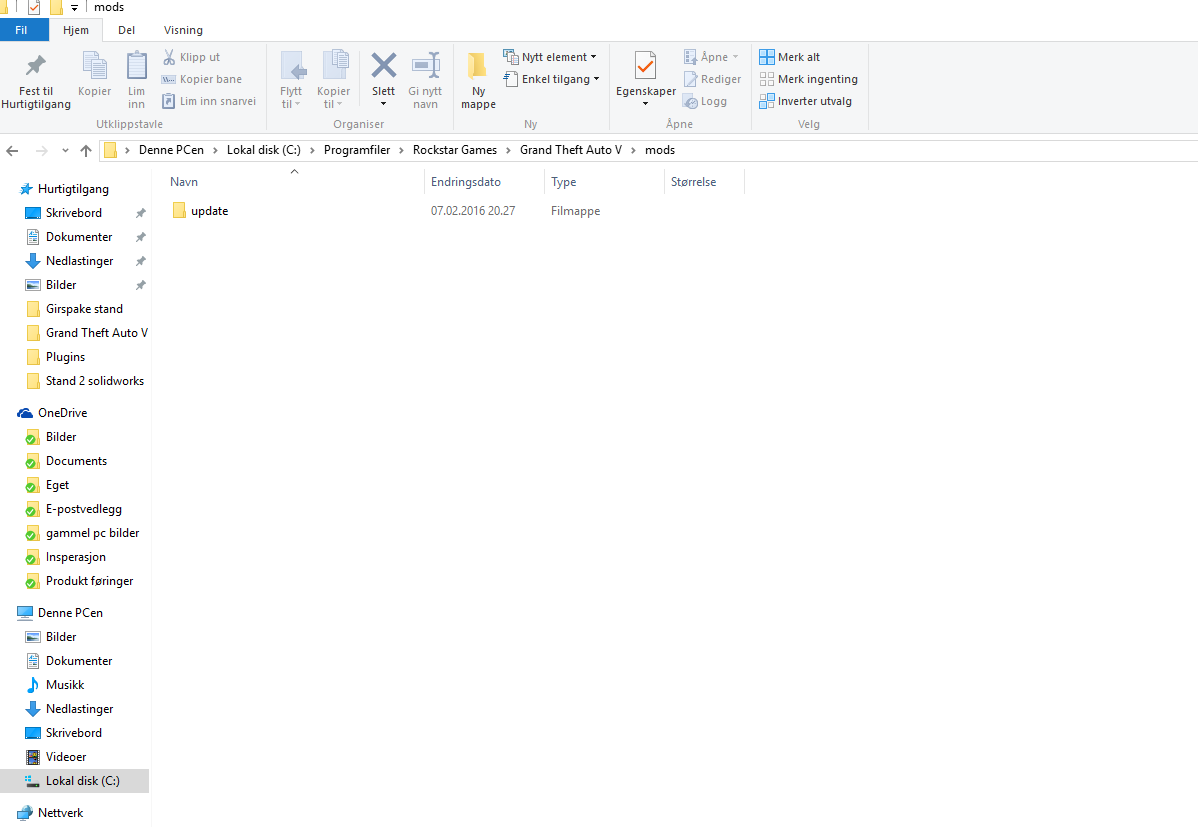Go forward with the right arrow
The width and height of the screenshot is (1198, 827).
(41, 151)
